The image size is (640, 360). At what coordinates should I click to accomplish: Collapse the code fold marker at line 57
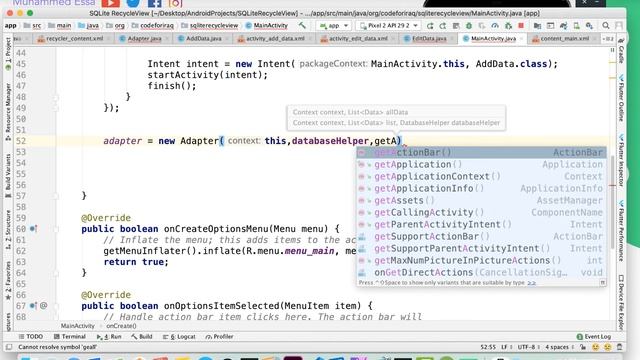(x=56, y=196)
